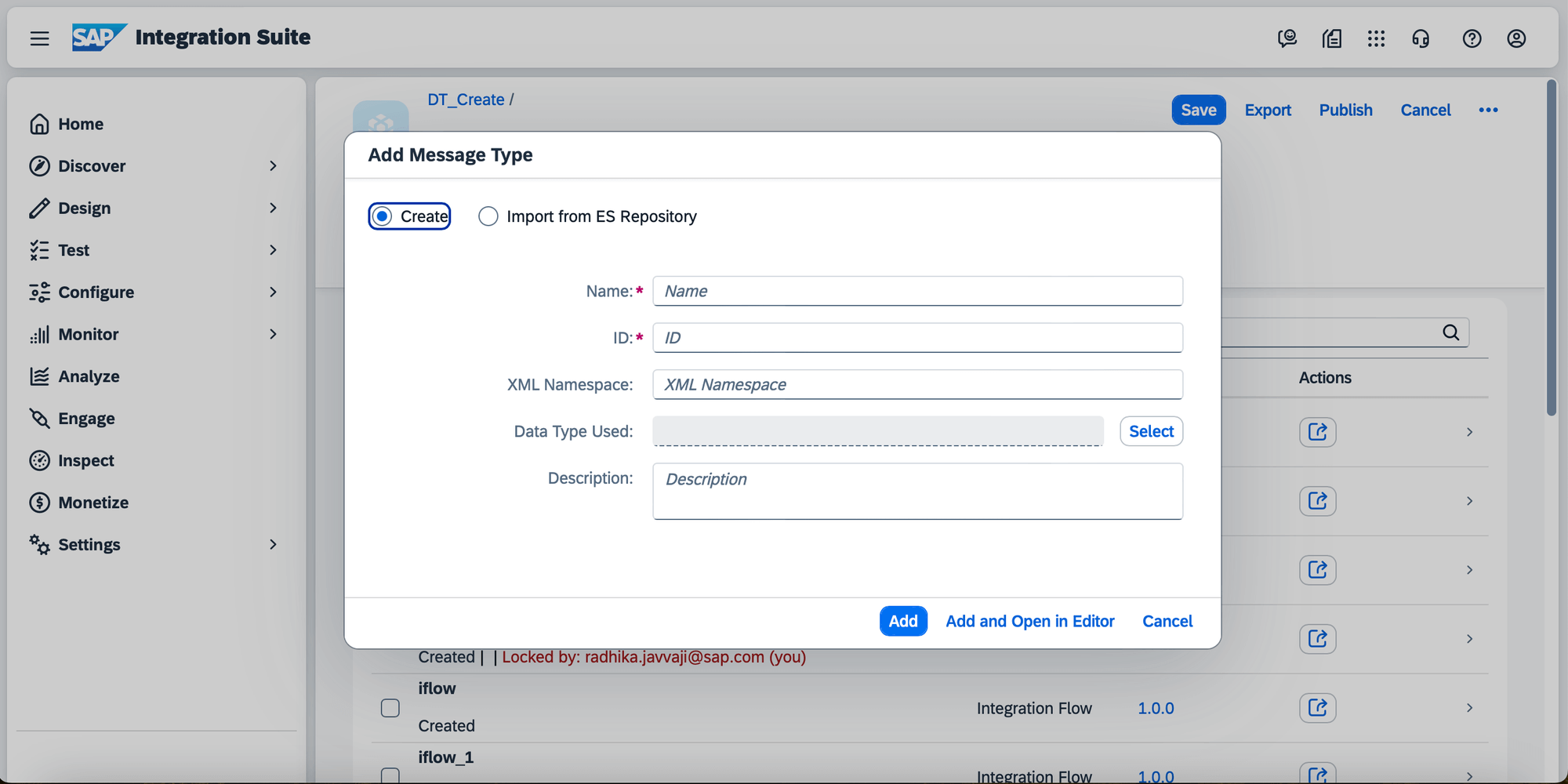Expand the Monitor navigation section
Image resolution: width=1568 pixels, height=784 pixels.
click(273, 334)
